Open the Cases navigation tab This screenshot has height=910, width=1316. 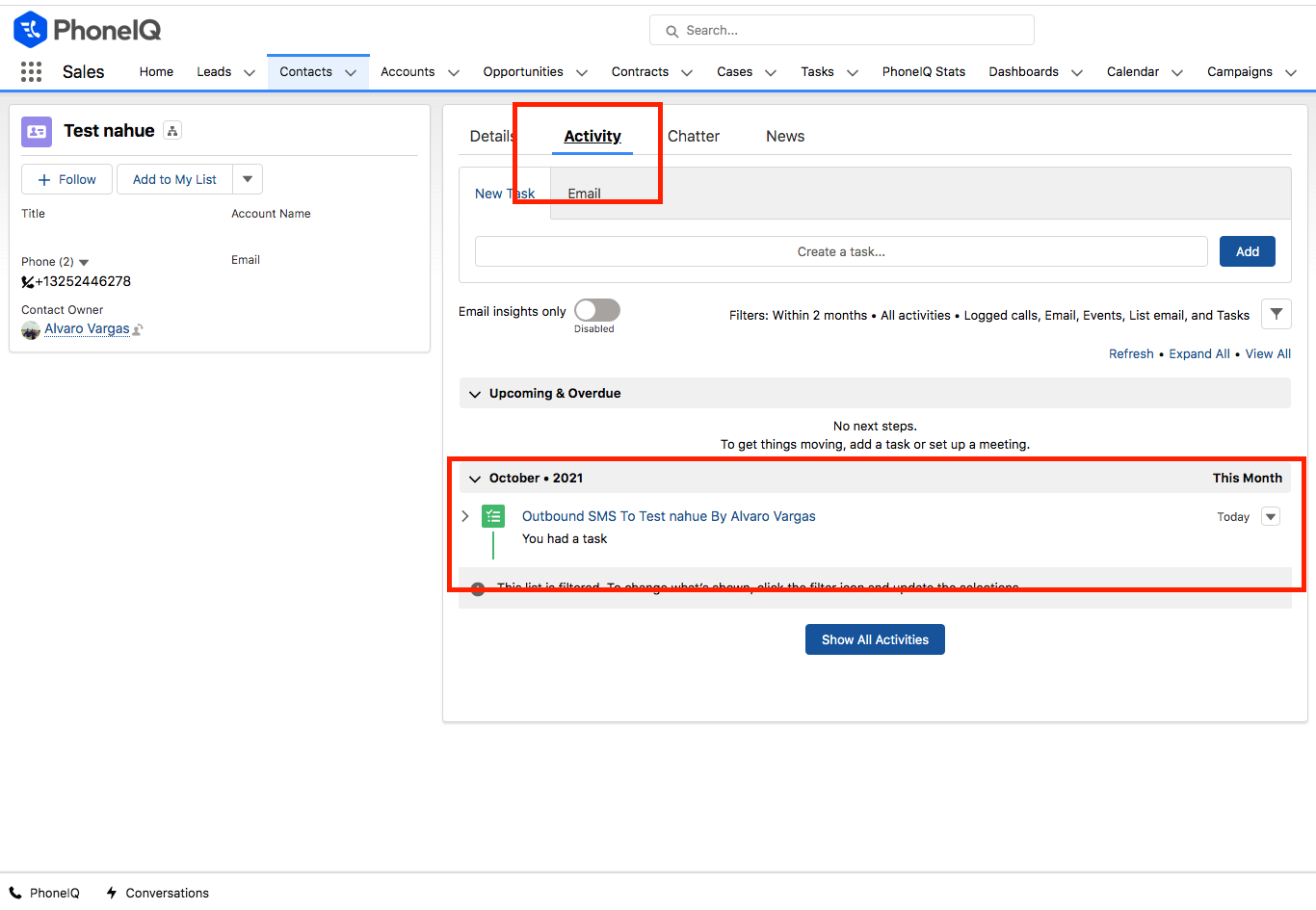tap(734, 71)
